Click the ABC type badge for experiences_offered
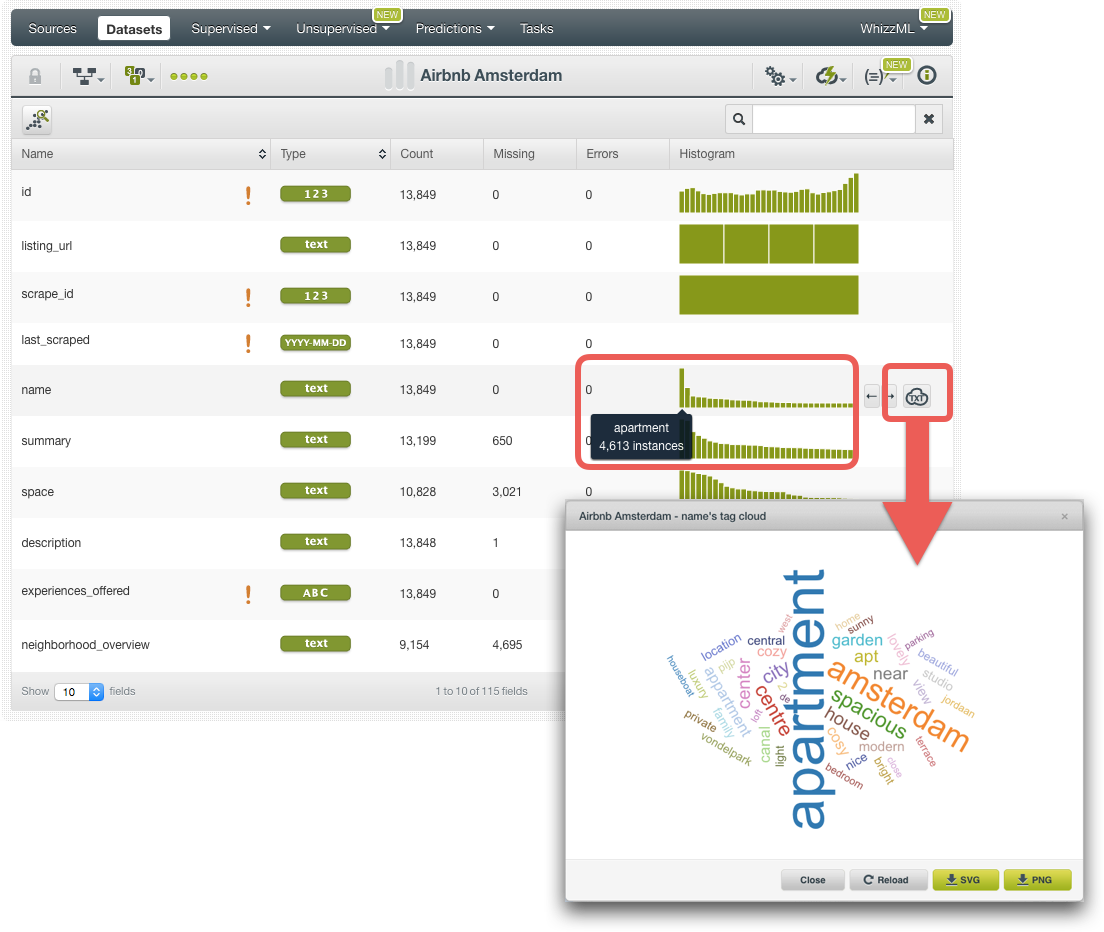This screenshot has height=932, width=1104. [x=315, y=593]
